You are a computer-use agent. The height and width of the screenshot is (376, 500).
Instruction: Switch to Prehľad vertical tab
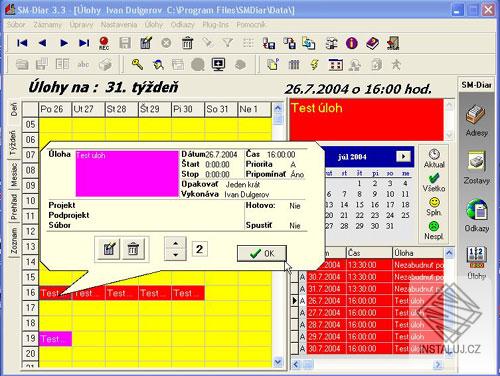(x=14, y=207)
